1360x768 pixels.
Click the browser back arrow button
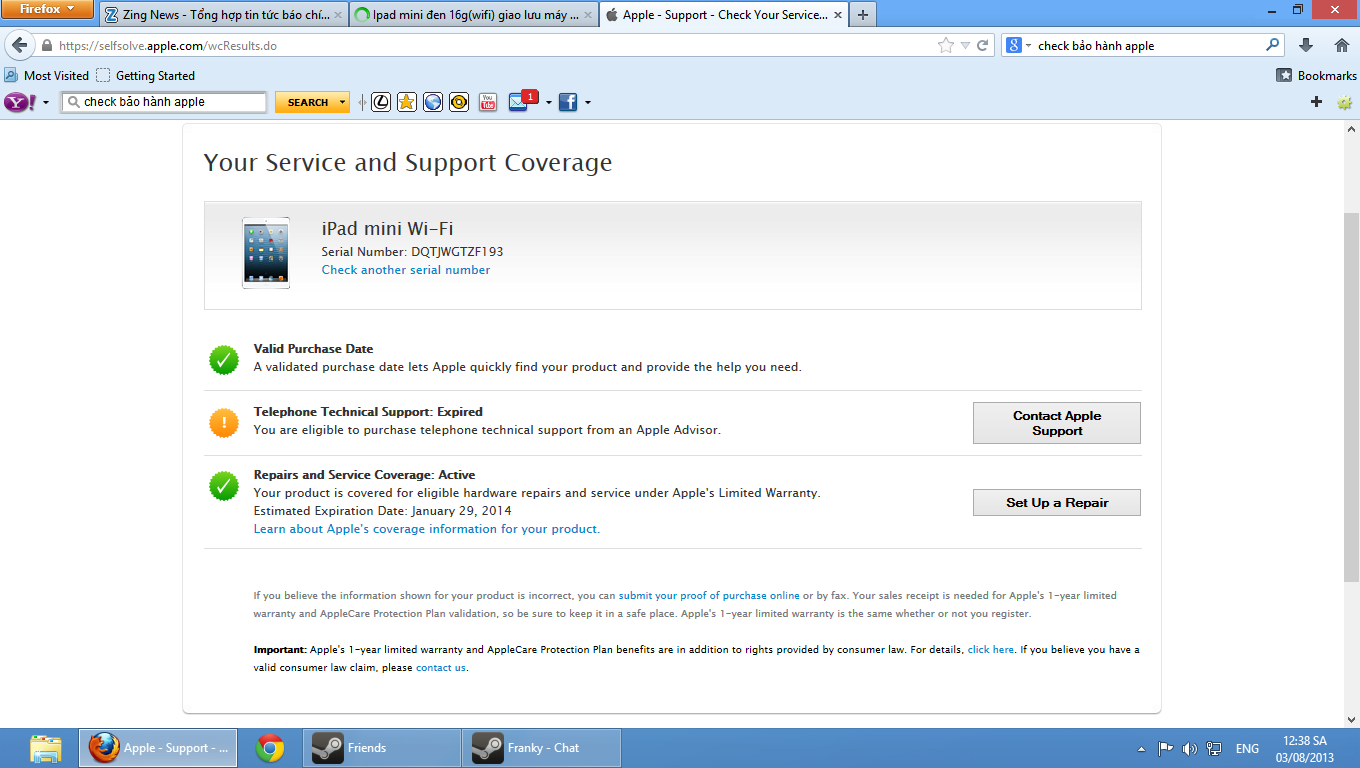tap(19, 46)
